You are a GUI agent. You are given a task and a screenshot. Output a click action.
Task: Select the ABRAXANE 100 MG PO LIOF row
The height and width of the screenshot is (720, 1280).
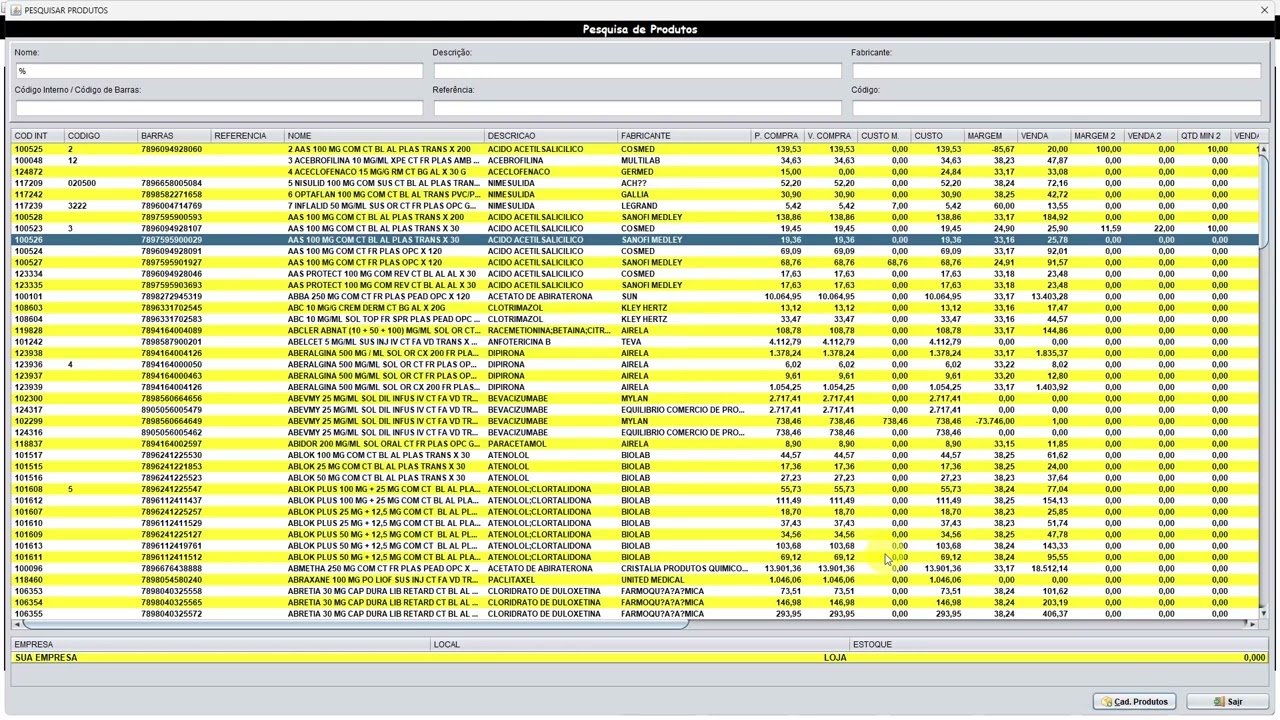click(635, 580)
